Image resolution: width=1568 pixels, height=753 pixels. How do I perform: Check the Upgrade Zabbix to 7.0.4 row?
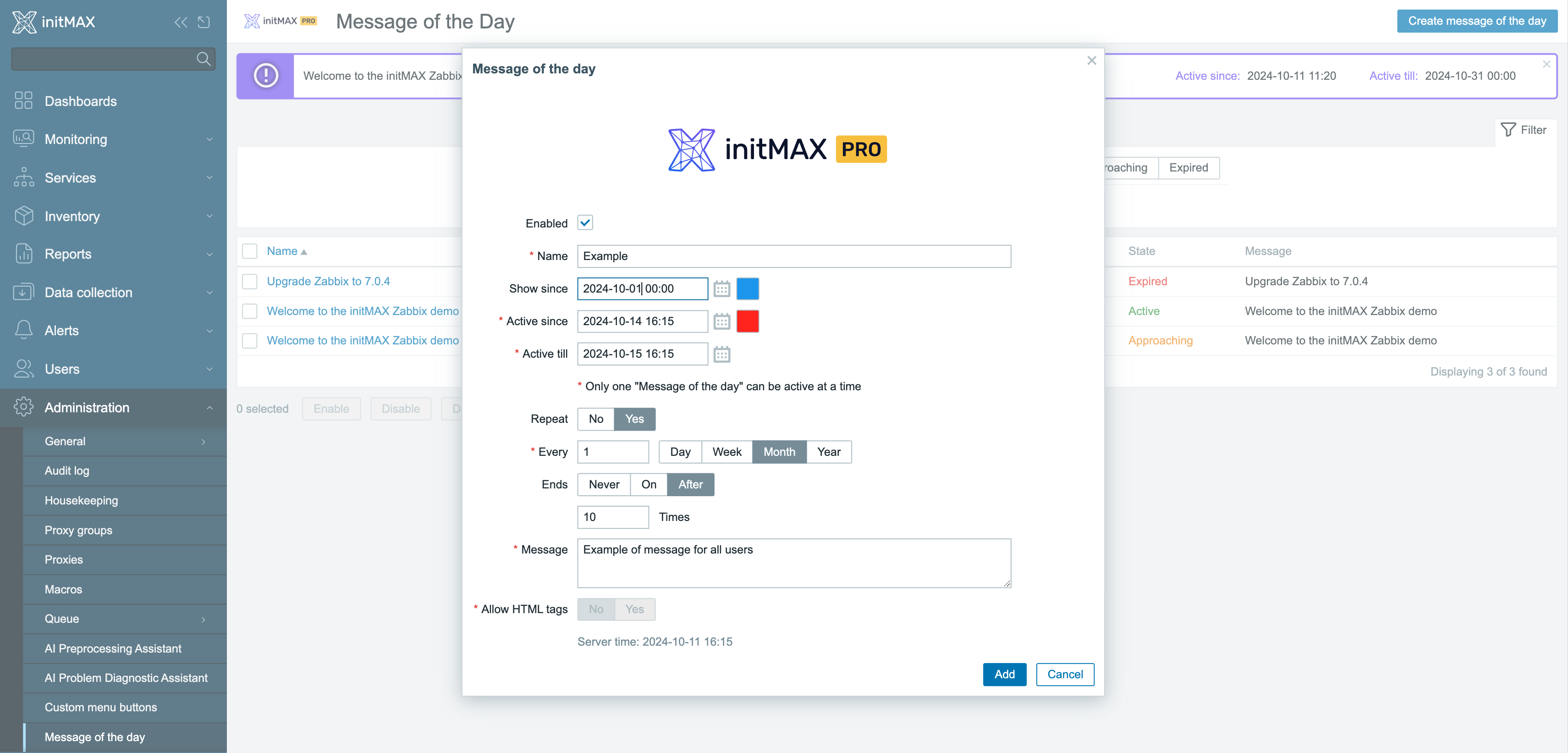click(249, 281)
